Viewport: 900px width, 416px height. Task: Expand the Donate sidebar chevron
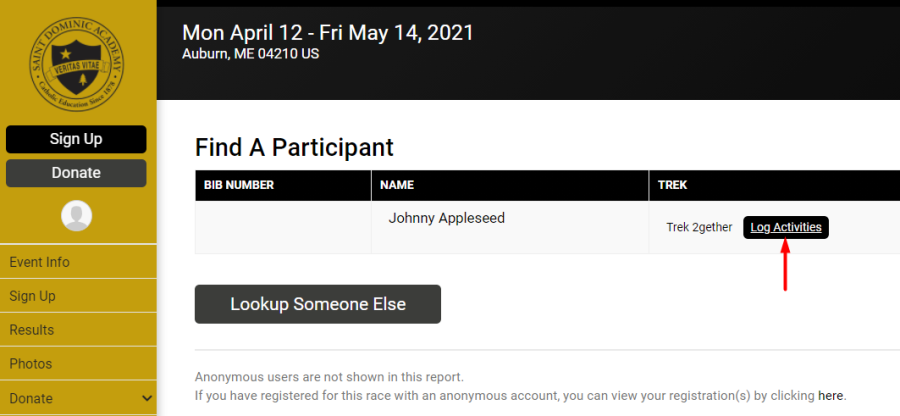pyautogui.click(x=147, y=398)
